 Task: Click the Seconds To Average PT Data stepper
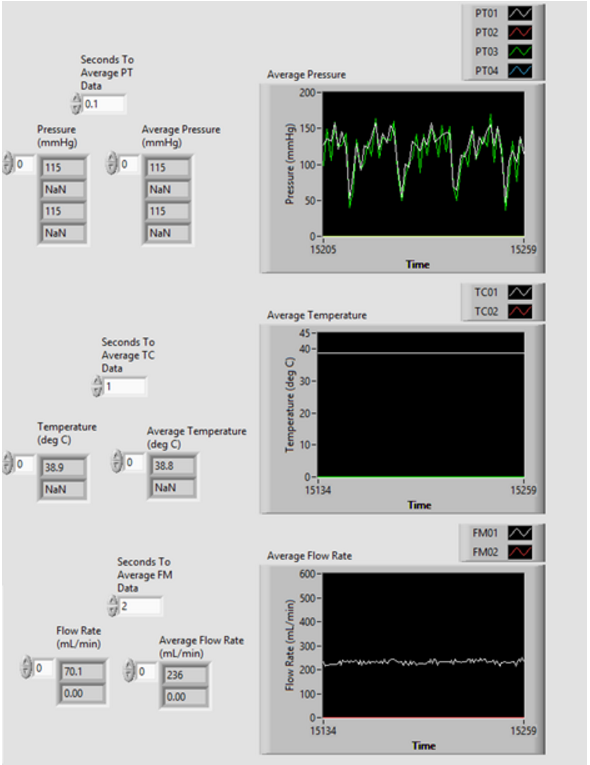click(x=76, y=104)
